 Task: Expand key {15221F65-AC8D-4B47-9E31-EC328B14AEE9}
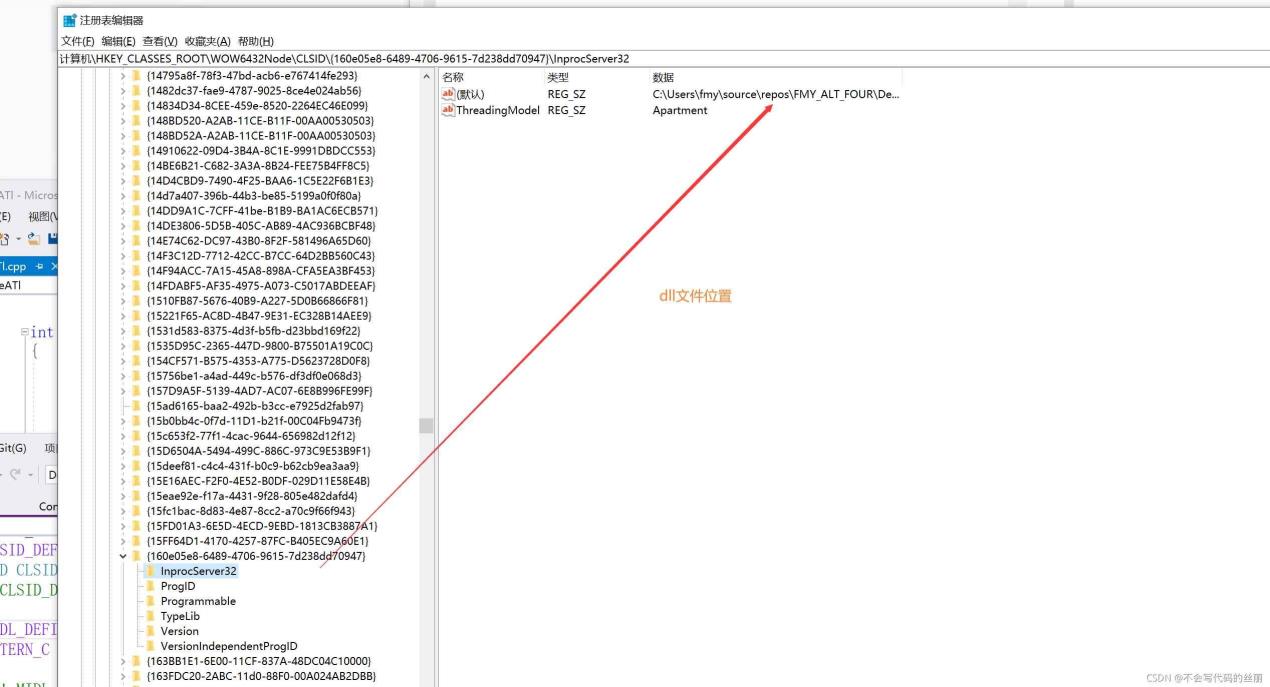123,316
